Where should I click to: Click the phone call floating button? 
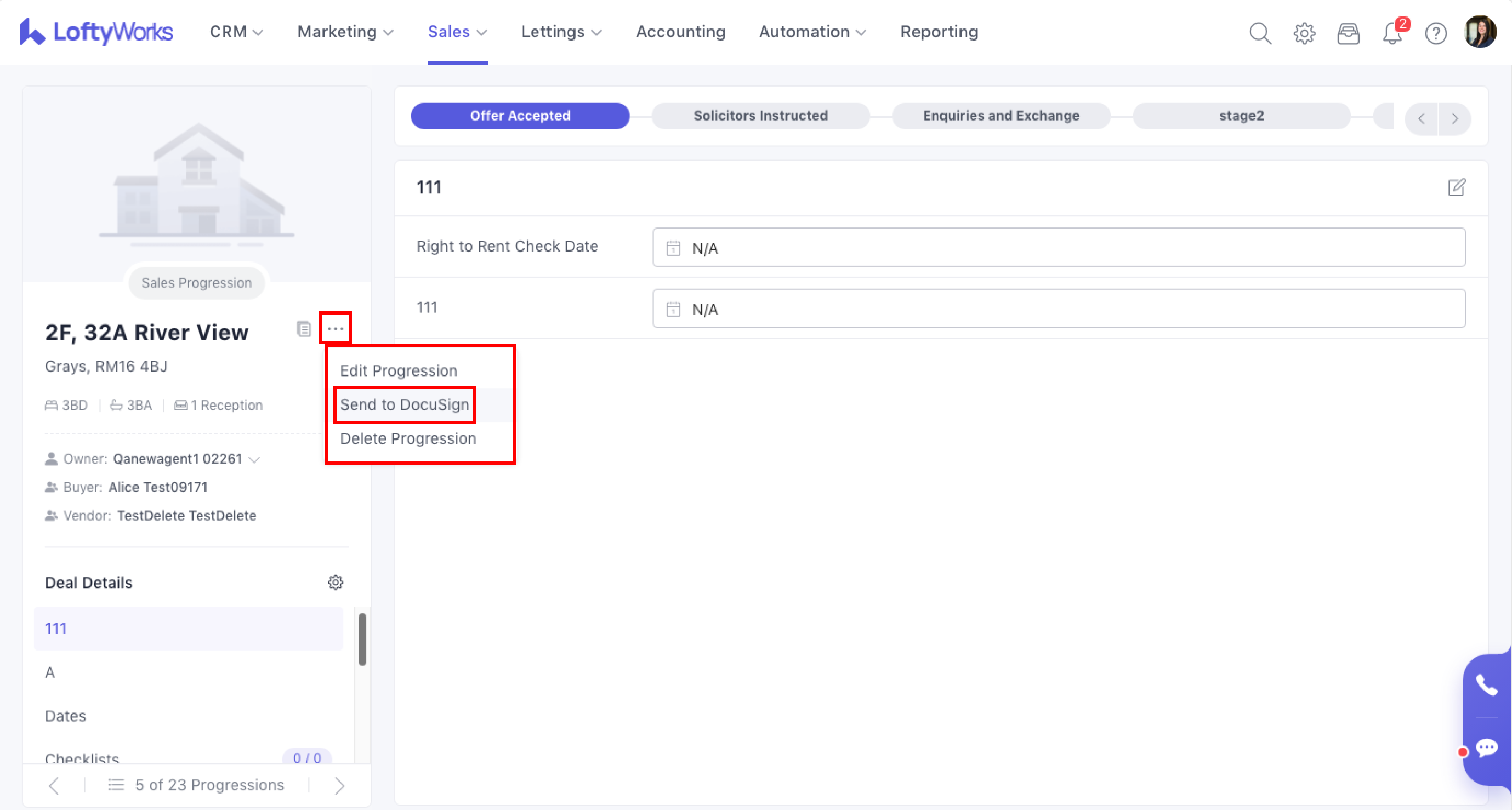(x=1486, y=684)
